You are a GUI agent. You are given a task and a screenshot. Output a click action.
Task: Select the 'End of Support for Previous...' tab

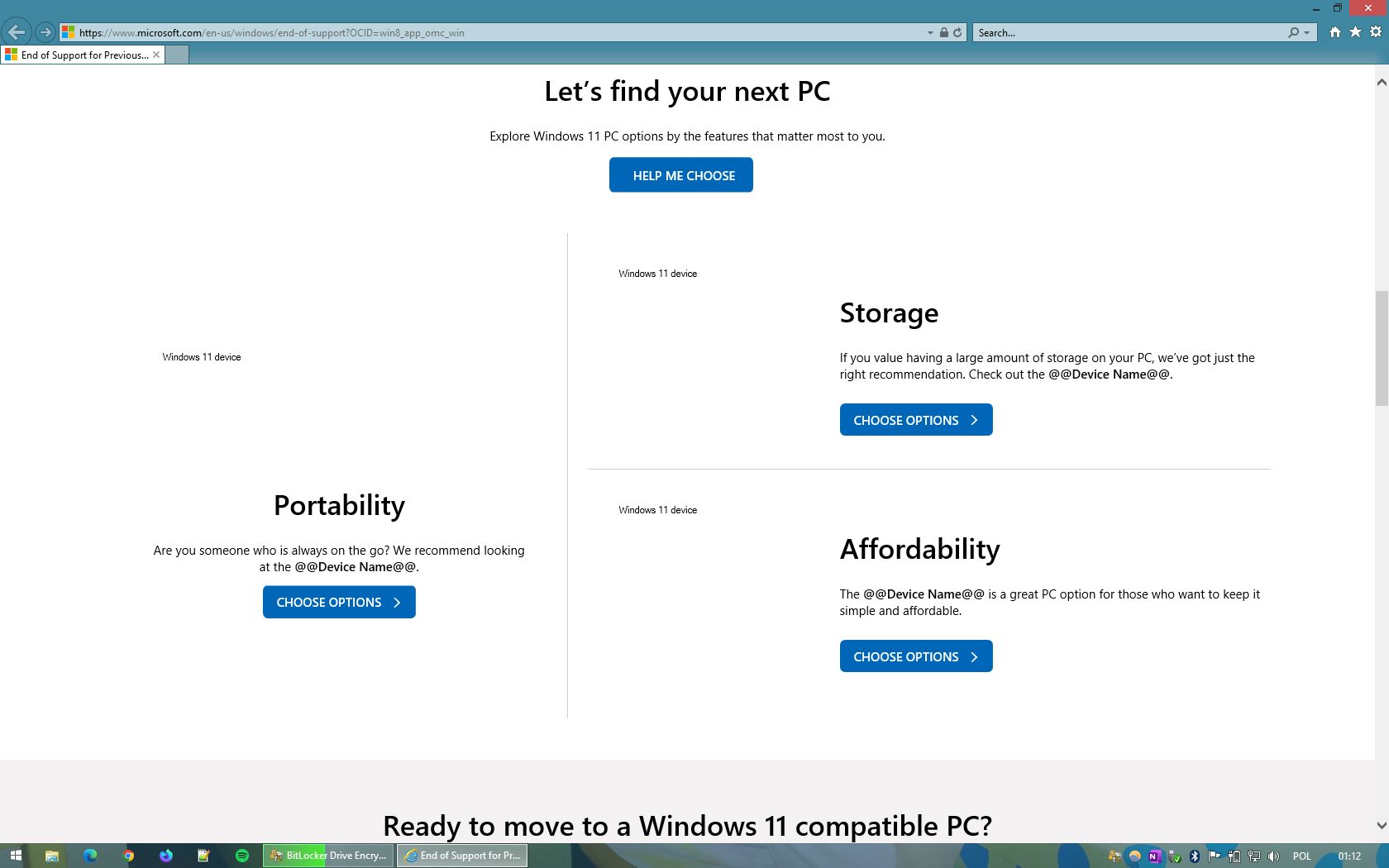click(83, 55)
